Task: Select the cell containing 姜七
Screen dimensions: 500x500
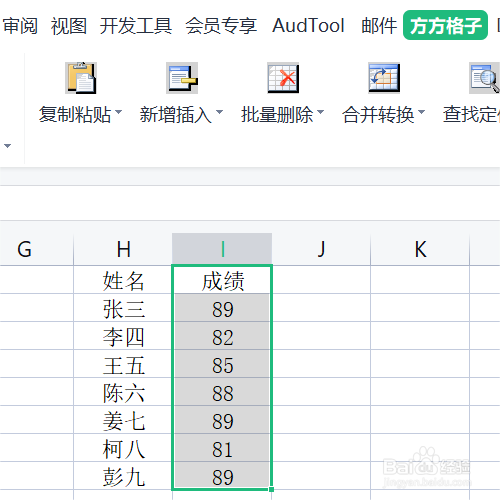Action: pos(123,420)
